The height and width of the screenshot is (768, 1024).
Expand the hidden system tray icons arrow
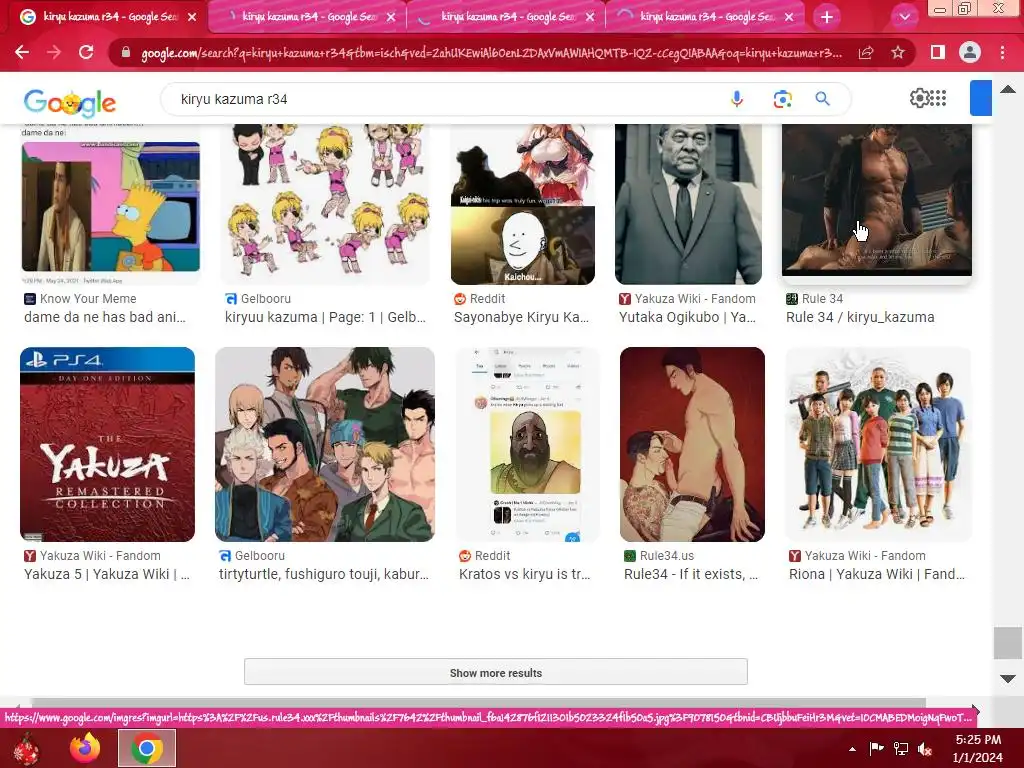click(852, 749)
